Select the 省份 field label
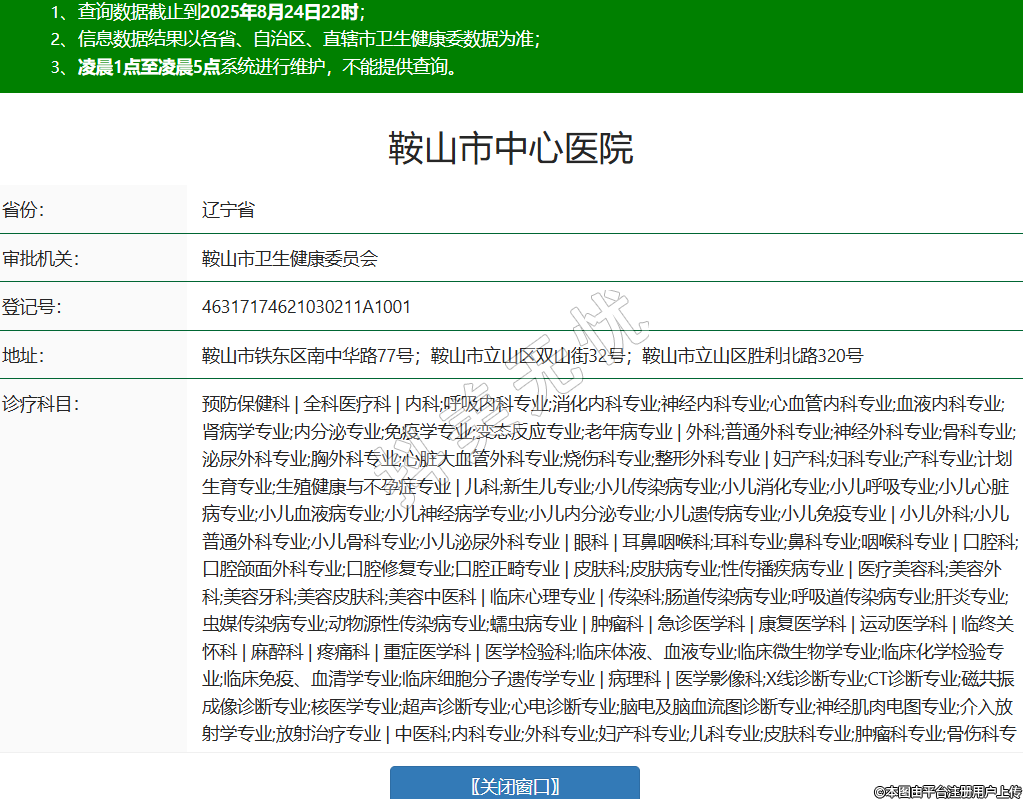The height and width of the screenshot is (799, 1023). pos(23,210)
